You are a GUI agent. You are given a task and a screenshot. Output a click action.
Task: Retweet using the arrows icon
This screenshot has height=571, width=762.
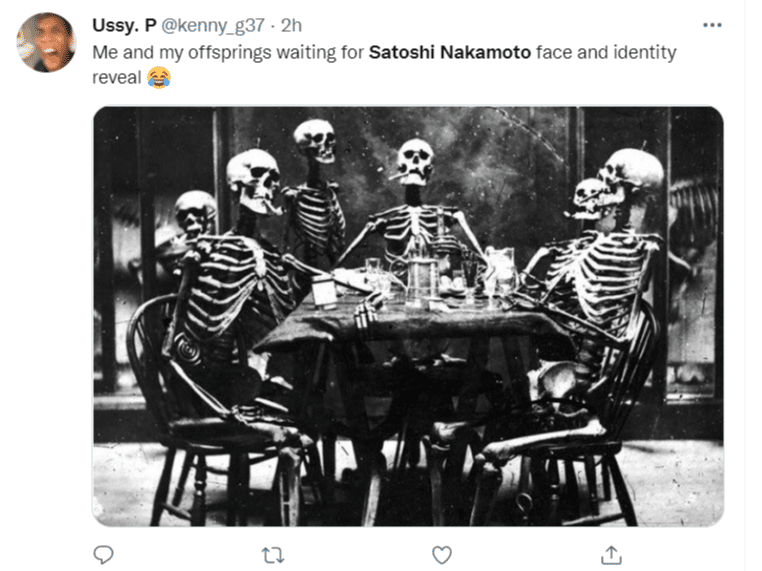(273, 554)
